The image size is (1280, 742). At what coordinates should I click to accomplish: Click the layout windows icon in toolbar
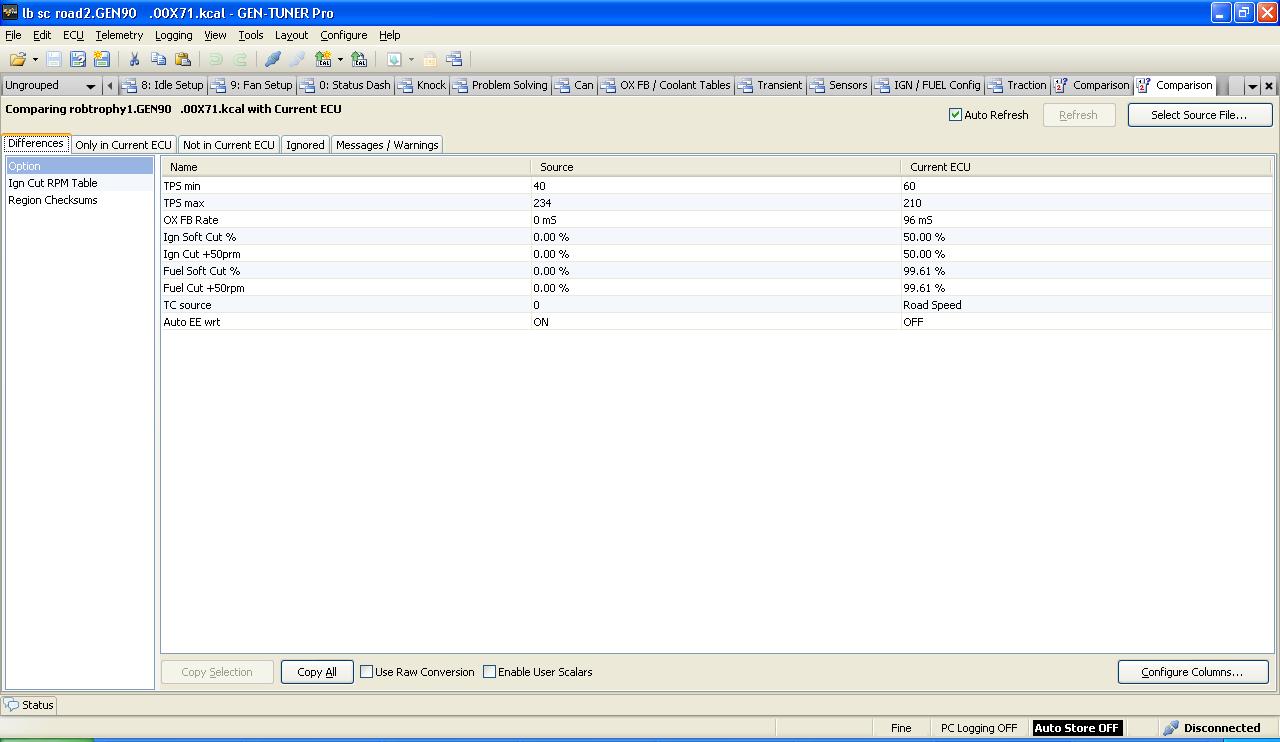(454, 60)
